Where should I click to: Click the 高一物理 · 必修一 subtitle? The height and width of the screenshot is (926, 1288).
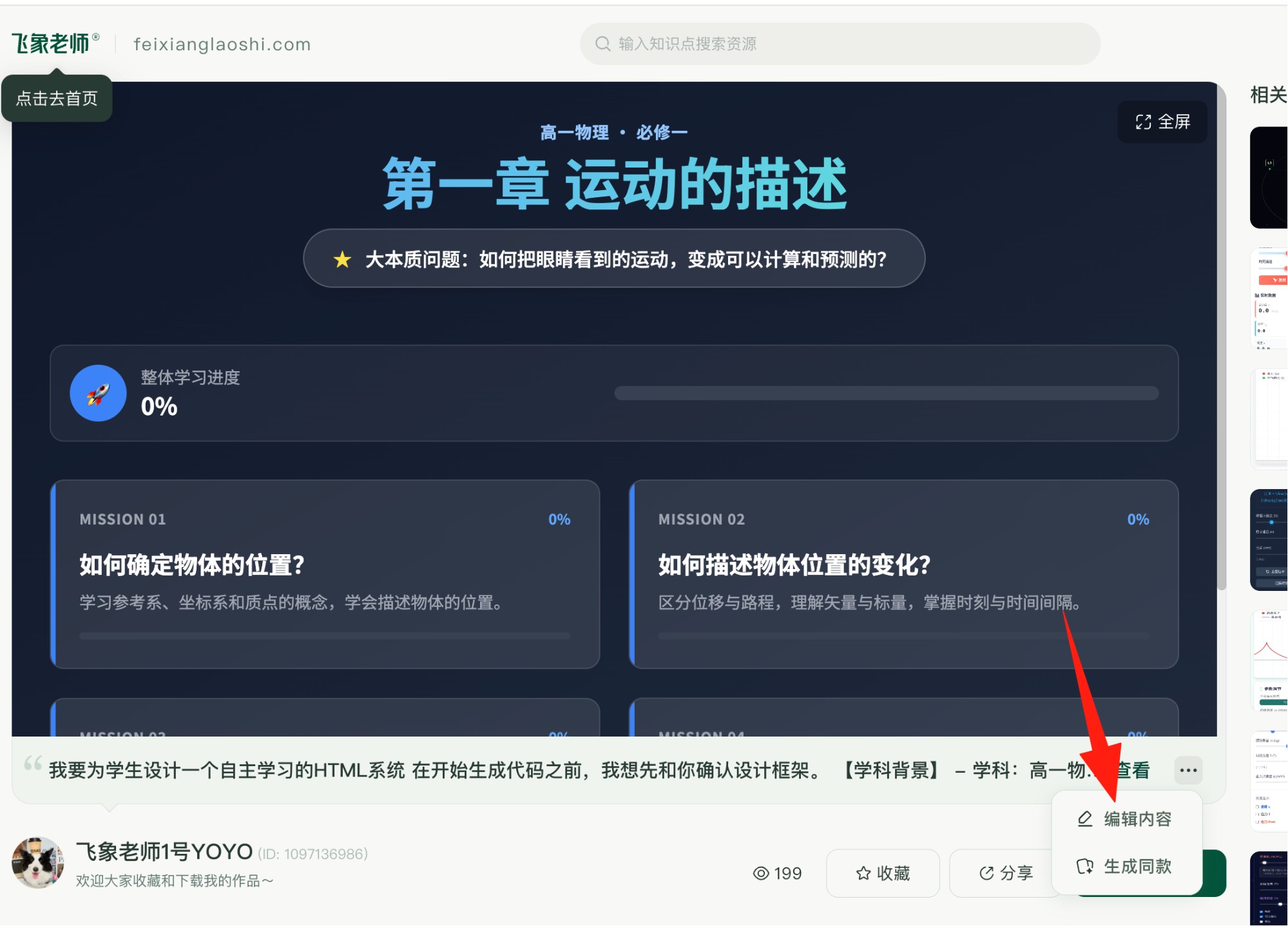pos(614,133)
